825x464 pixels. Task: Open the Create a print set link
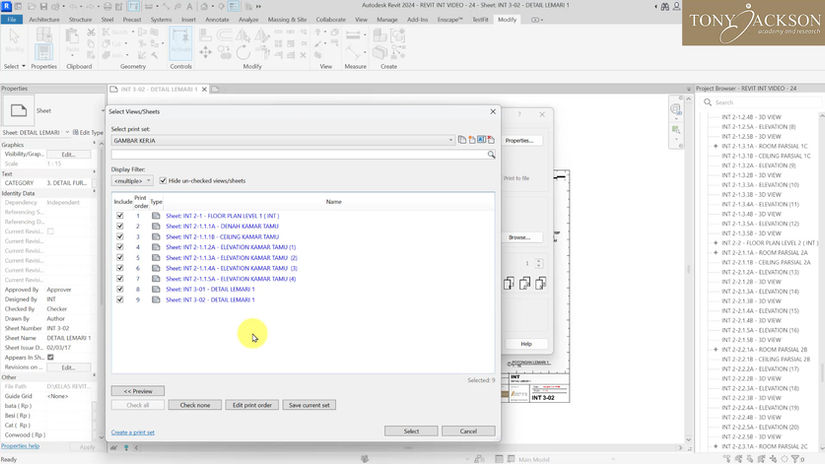[133, 432]
